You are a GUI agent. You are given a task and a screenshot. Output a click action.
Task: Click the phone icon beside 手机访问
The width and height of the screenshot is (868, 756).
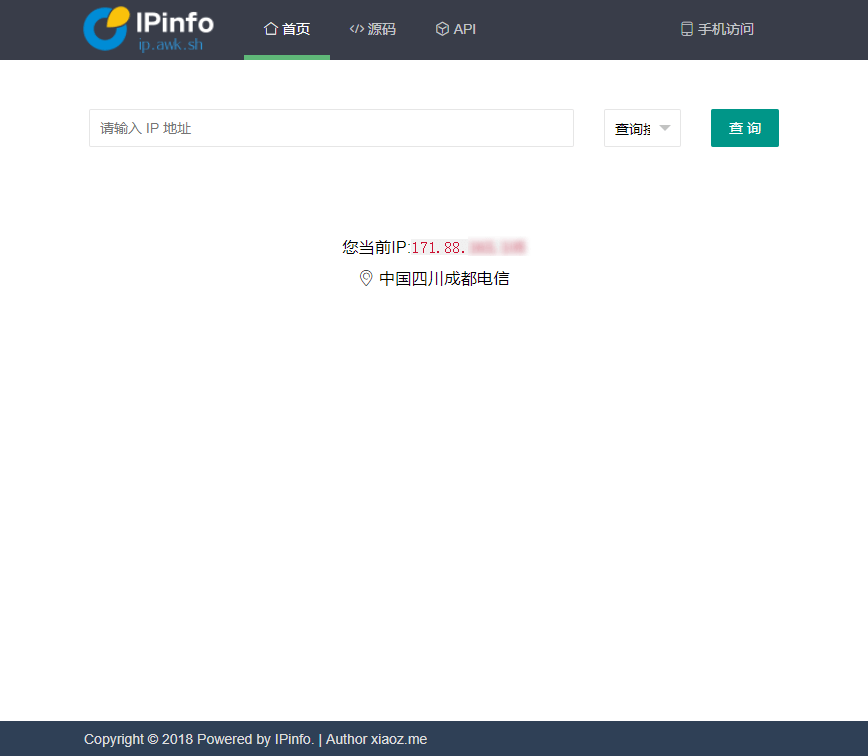(686, 29)
